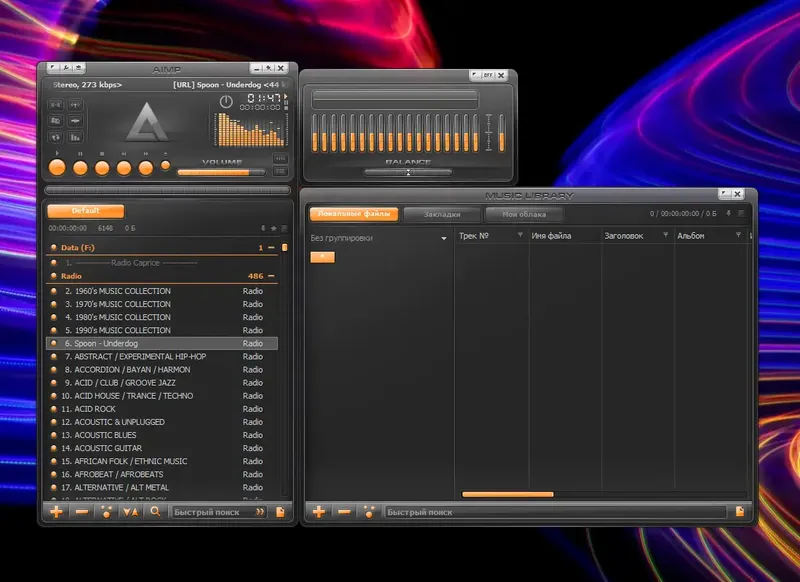Open preferences with the wrench icon
800x582 pixels.
click(66, 67)
